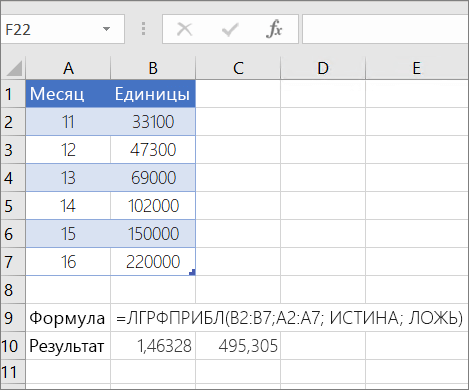Select result cell showing 1,46328
469x390 pixels.
tap(153, 345)
